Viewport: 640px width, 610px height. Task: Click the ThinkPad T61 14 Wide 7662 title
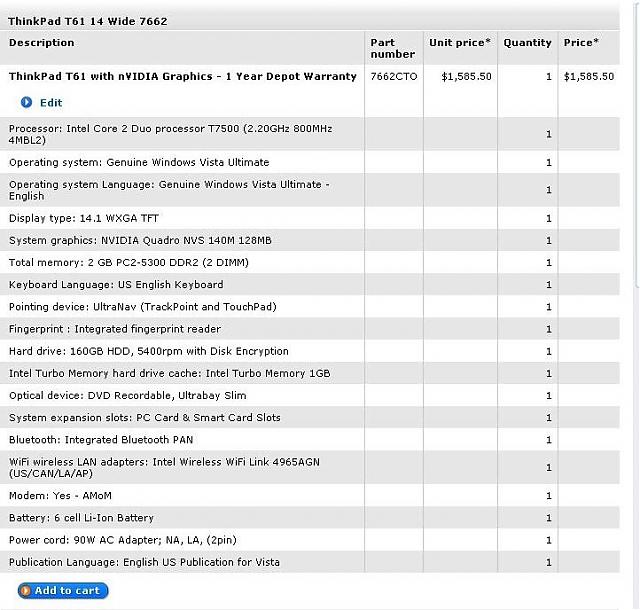pyautogui.click(x=88, y=21)
